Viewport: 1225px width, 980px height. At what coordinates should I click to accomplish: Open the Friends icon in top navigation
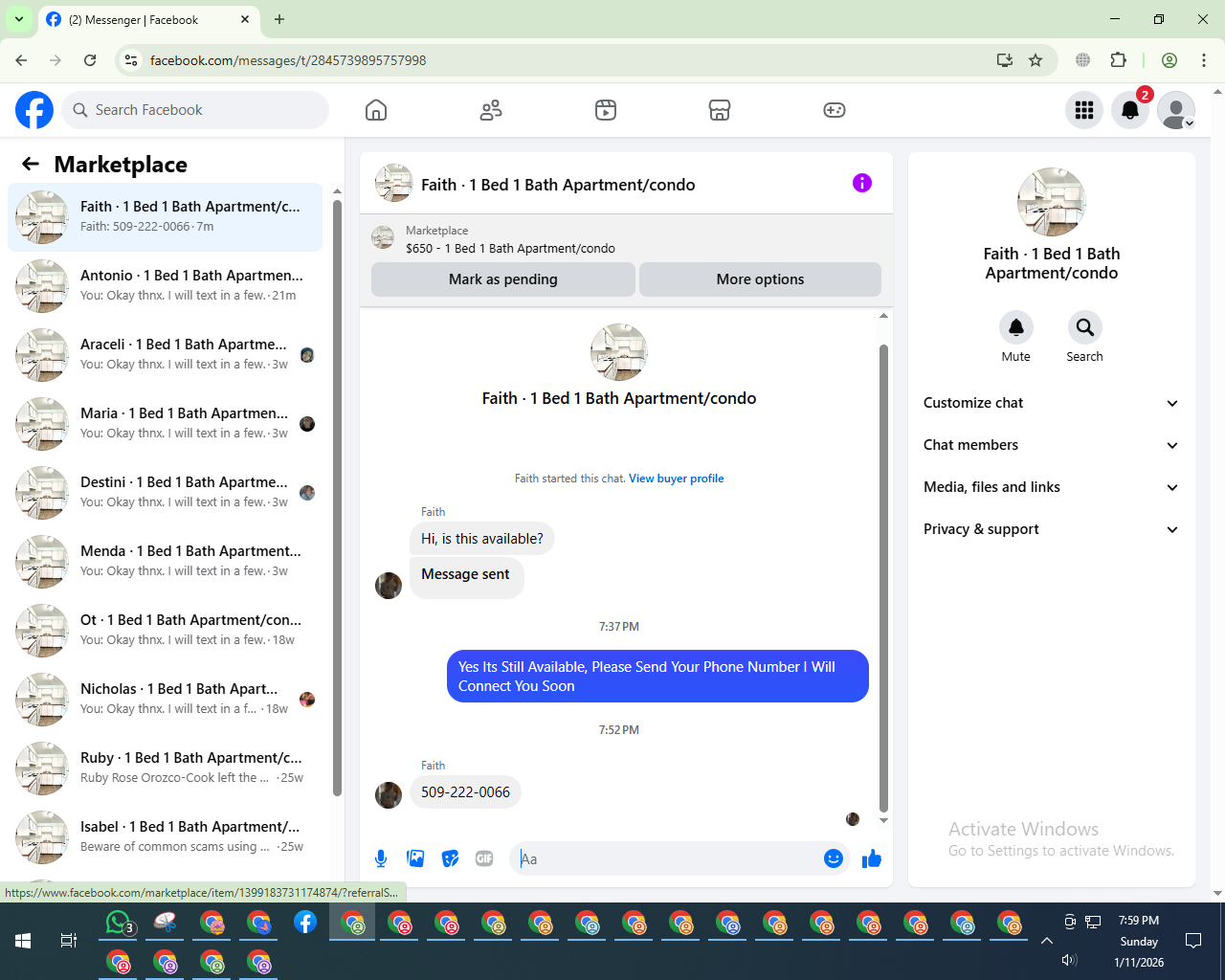(491, 110)
